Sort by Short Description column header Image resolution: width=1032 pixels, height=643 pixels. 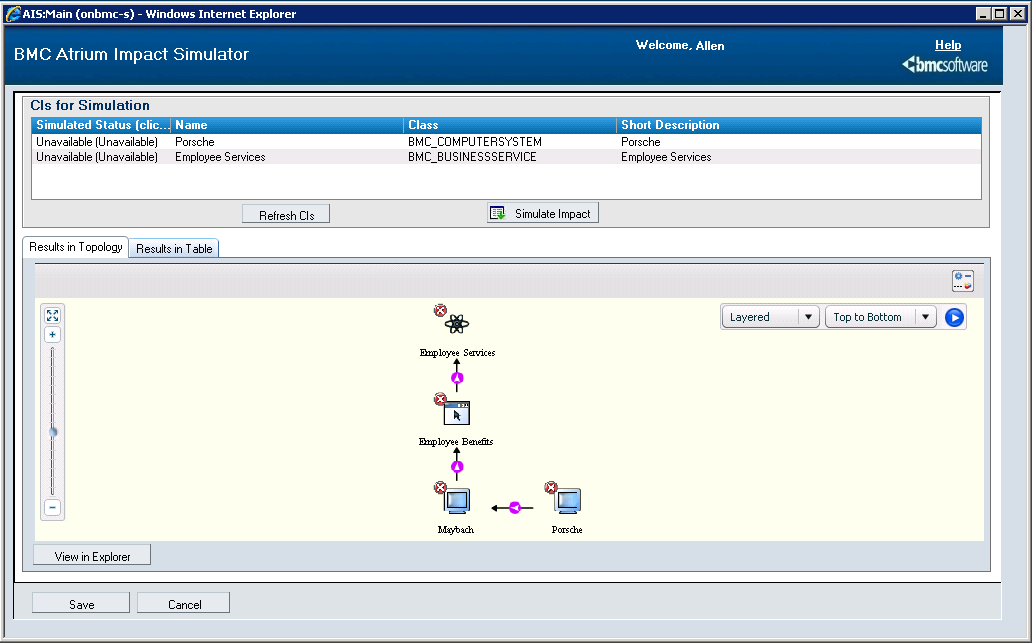(x=799, y=125)
